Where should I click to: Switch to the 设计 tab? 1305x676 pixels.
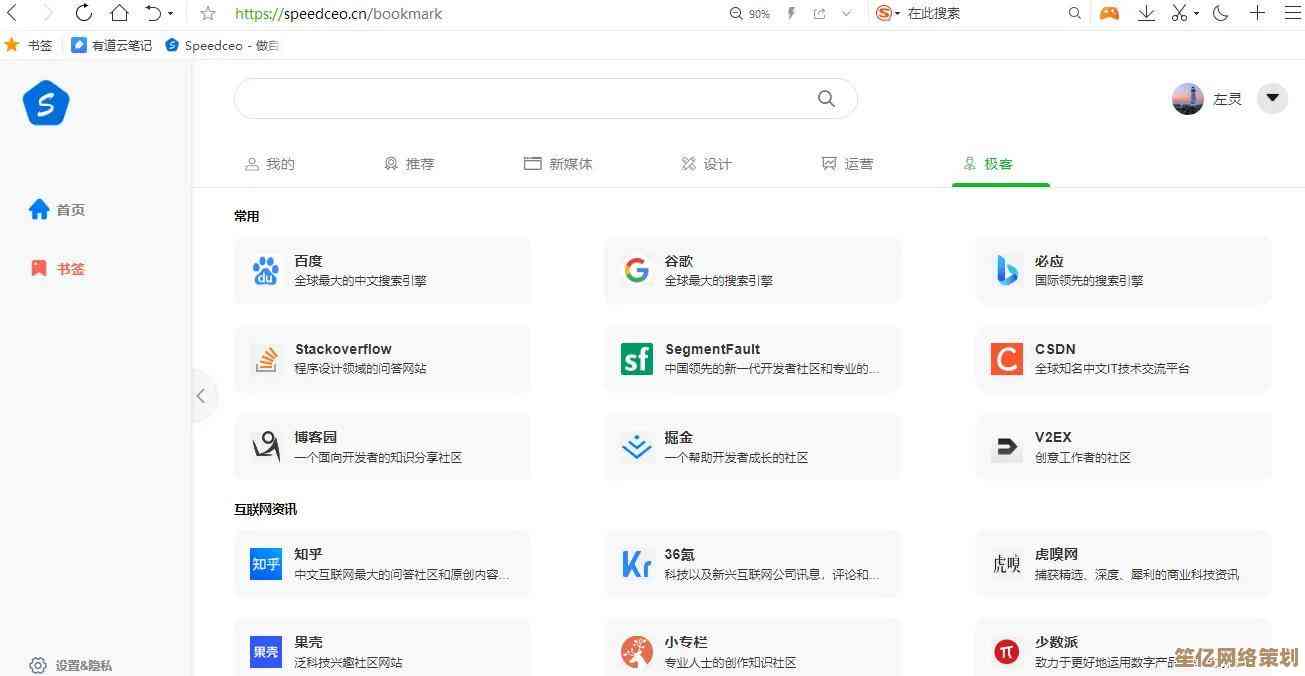coord(706,164)
